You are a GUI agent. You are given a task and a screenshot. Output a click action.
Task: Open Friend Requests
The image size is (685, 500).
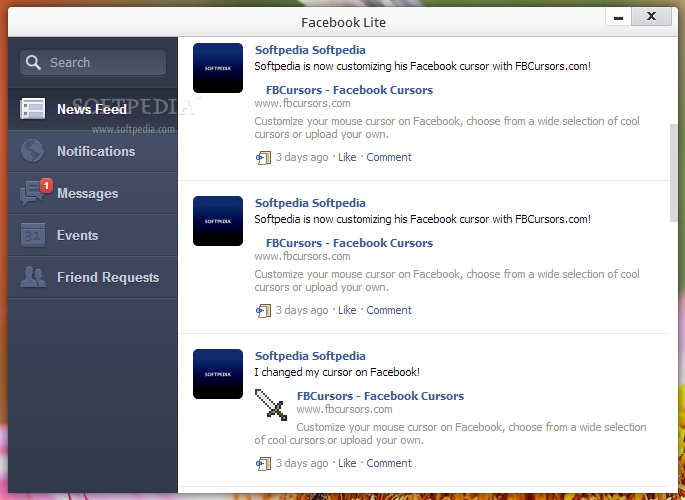pyautogui.click(x=93, y=277)
